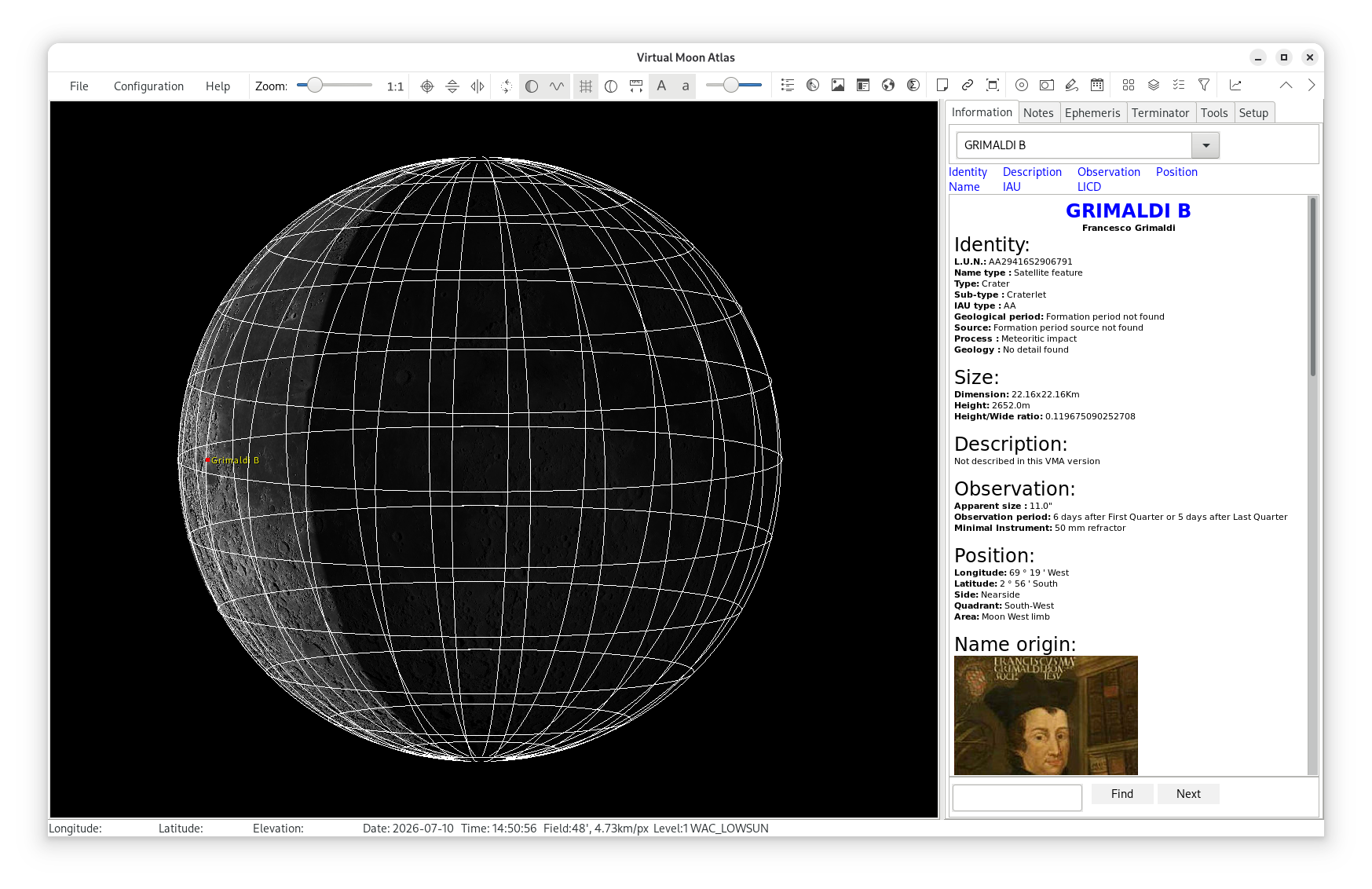Click the pencil drawing toolbar icon
This screenshot has height=889, width=1372.
1072,85
